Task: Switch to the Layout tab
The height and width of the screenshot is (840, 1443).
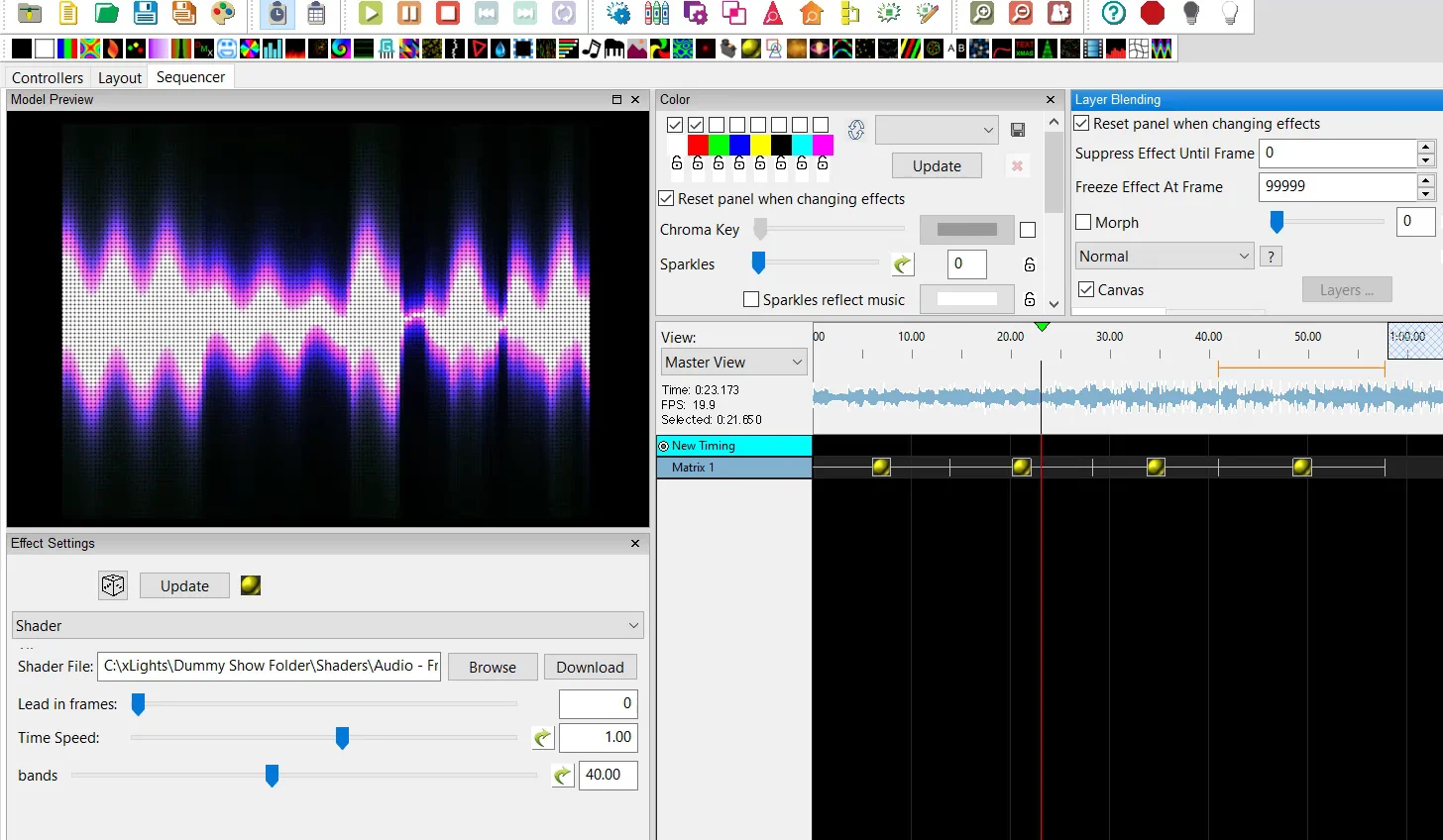Action: (x=120, y=77)
